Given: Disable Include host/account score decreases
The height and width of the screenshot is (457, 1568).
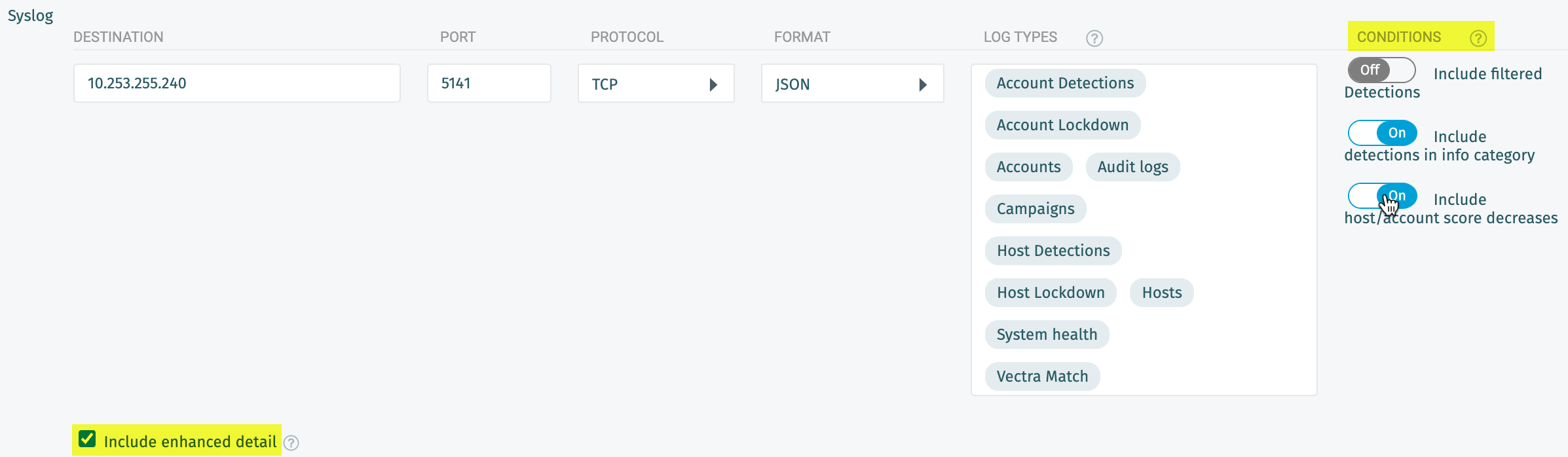Looking at the screenshot, I should click(1382, 195).
